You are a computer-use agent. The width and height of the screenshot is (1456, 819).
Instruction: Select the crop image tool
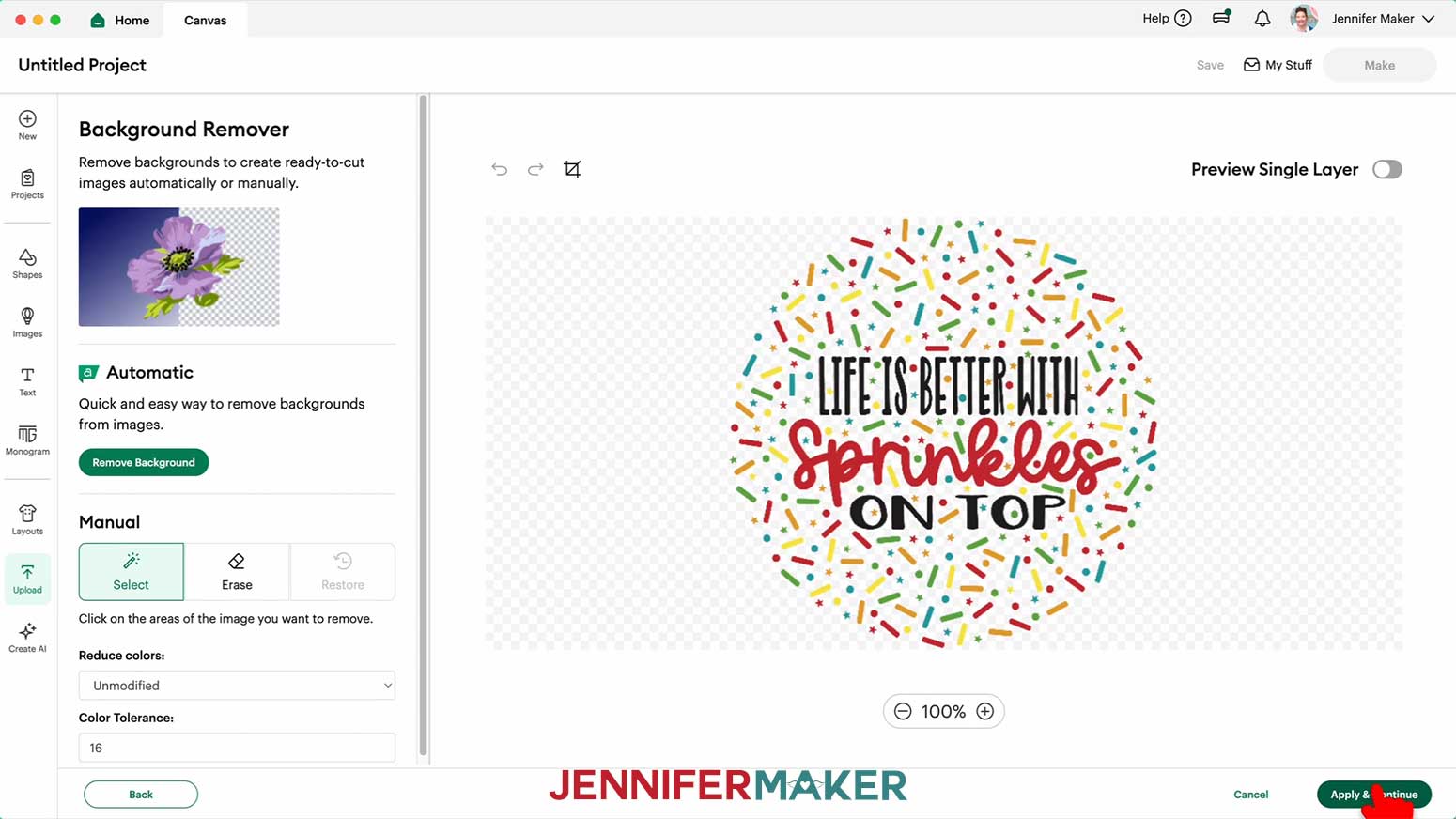[572, 169]
